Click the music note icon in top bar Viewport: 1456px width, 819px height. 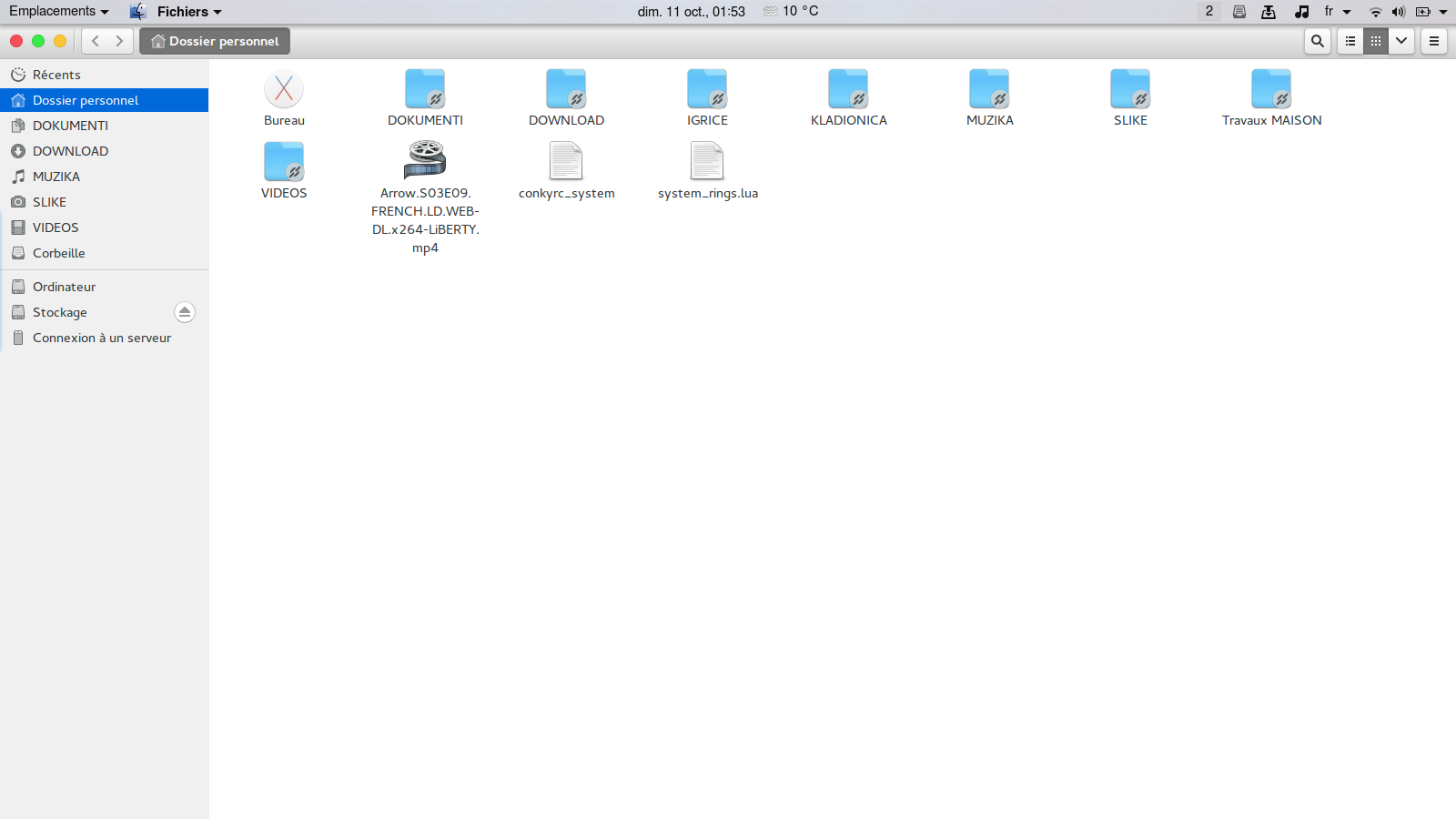pyautogui.click(x=1301, y=12)
